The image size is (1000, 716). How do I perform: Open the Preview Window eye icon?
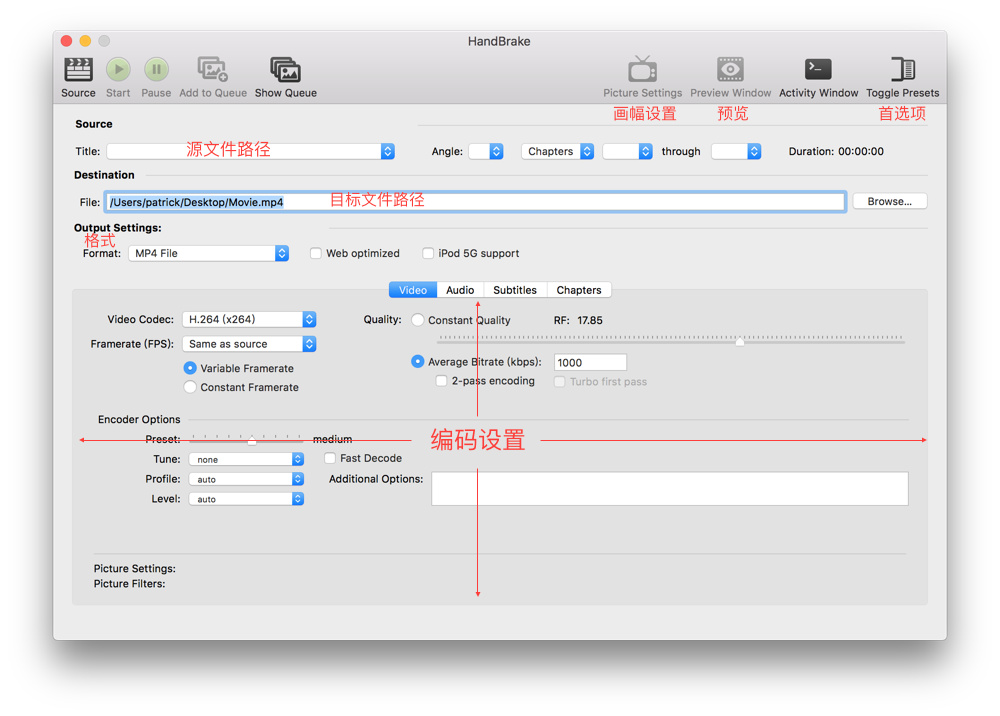pos(730,69)
